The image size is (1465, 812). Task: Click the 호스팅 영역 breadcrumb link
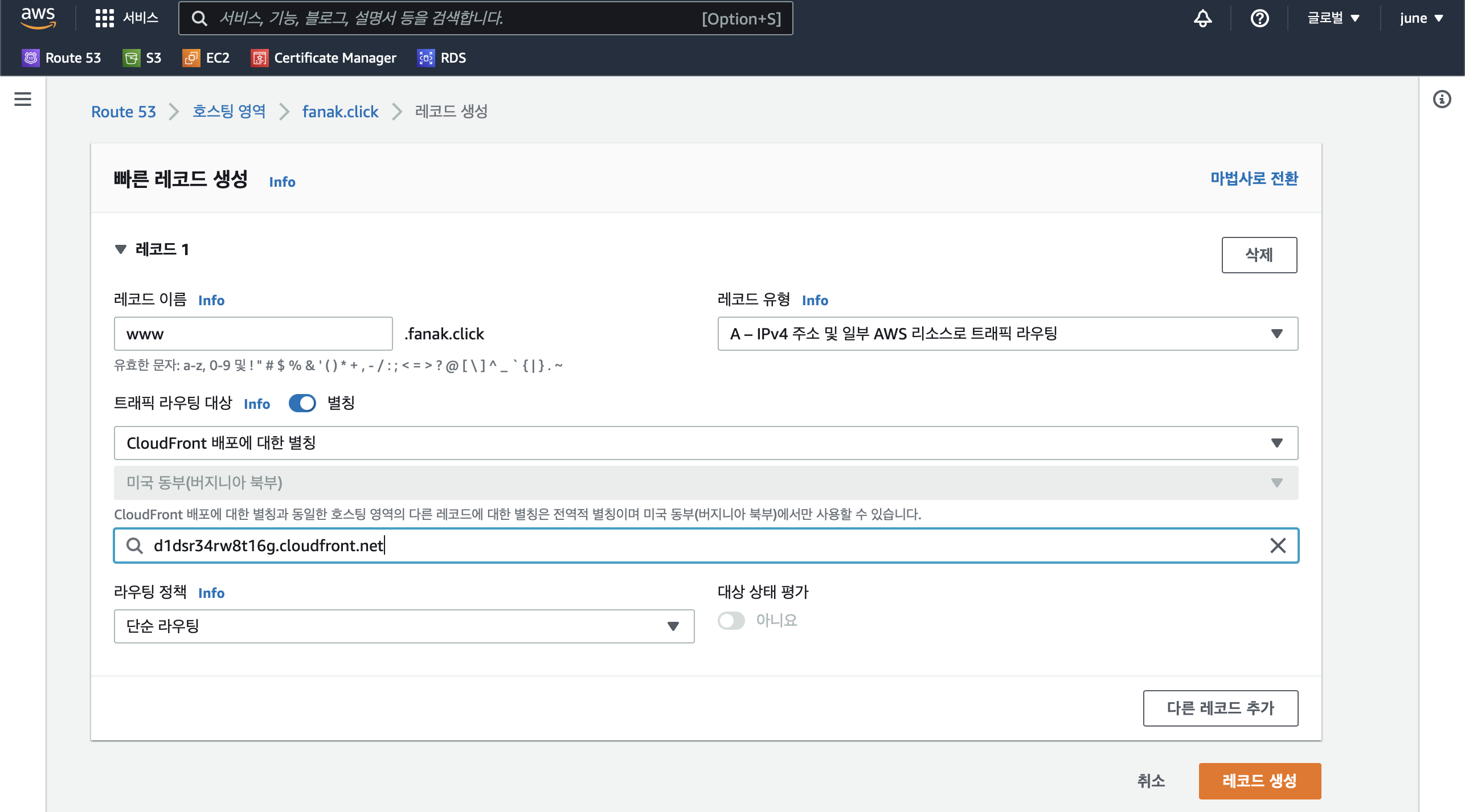pyautogui.click(x=229, y=112)
